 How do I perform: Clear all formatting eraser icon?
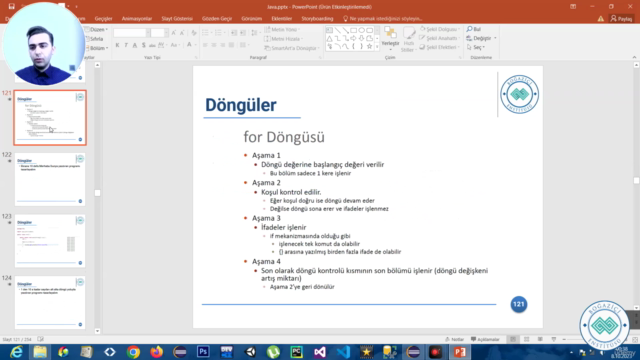pyautogui.click(x=194, y=33)
